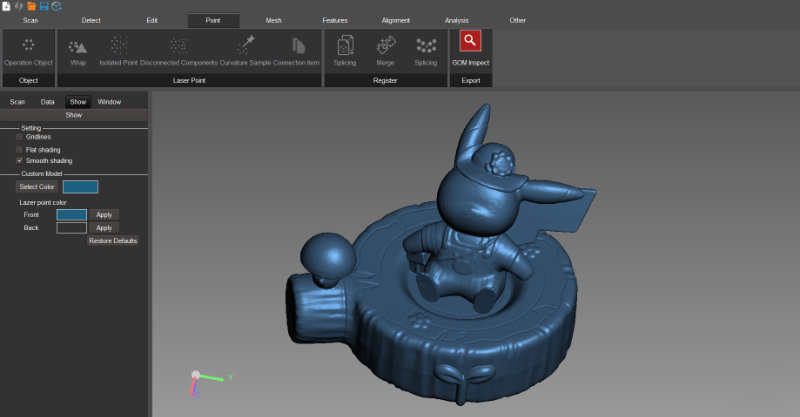Click Restore Defaults button

(x=113, y=241)
